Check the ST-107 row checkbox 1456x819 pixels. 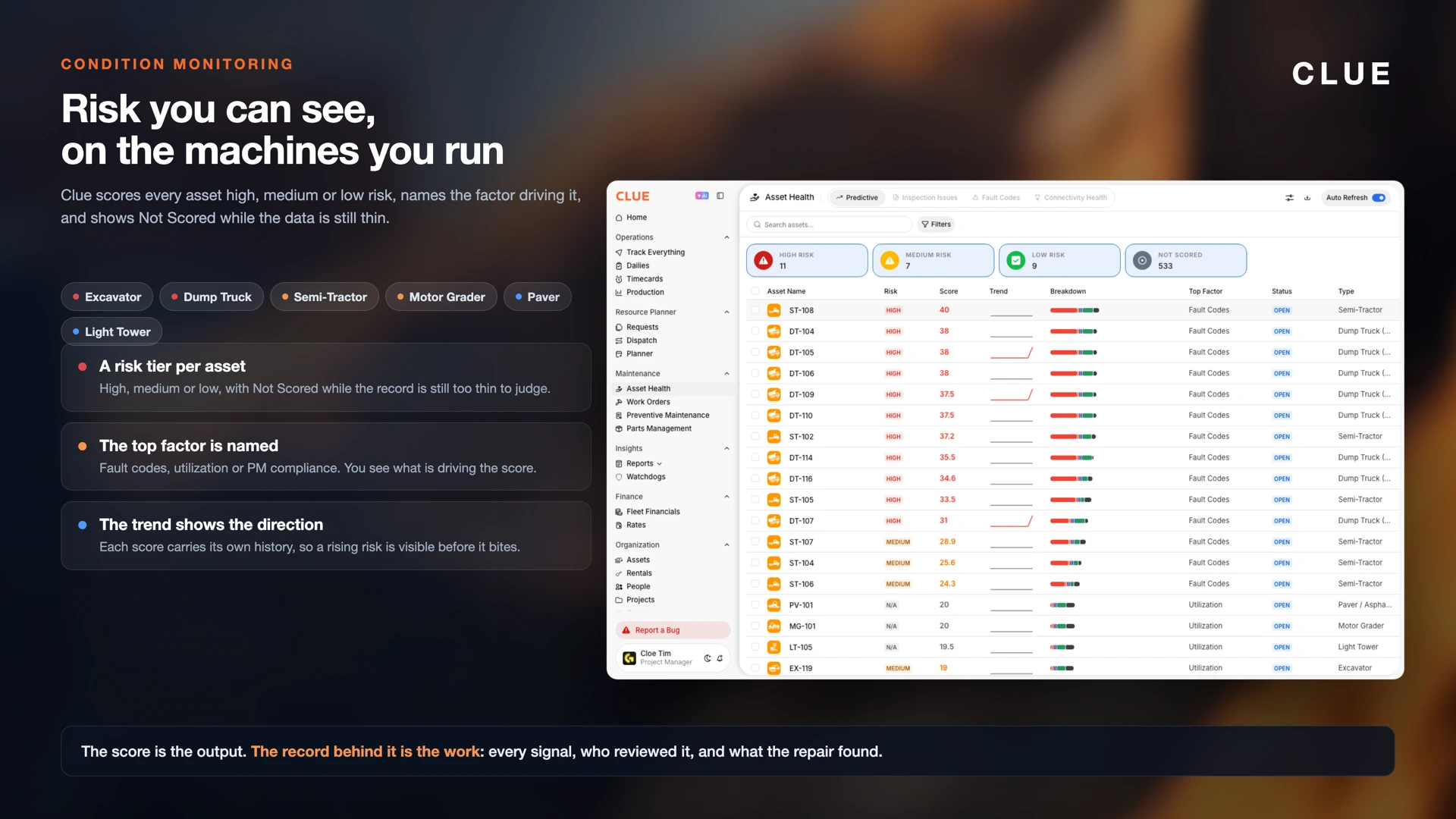coord(755,542)
